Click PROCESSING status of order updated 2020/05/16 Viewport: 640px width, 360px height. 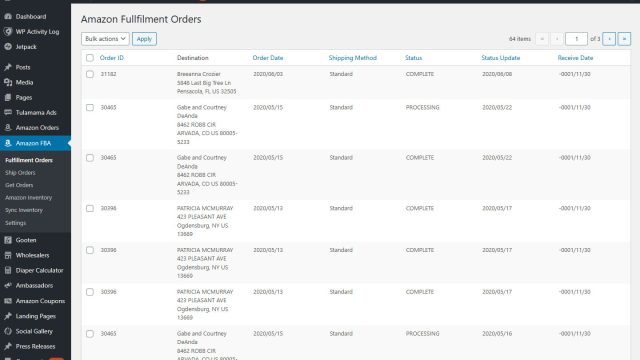point(422,333)
